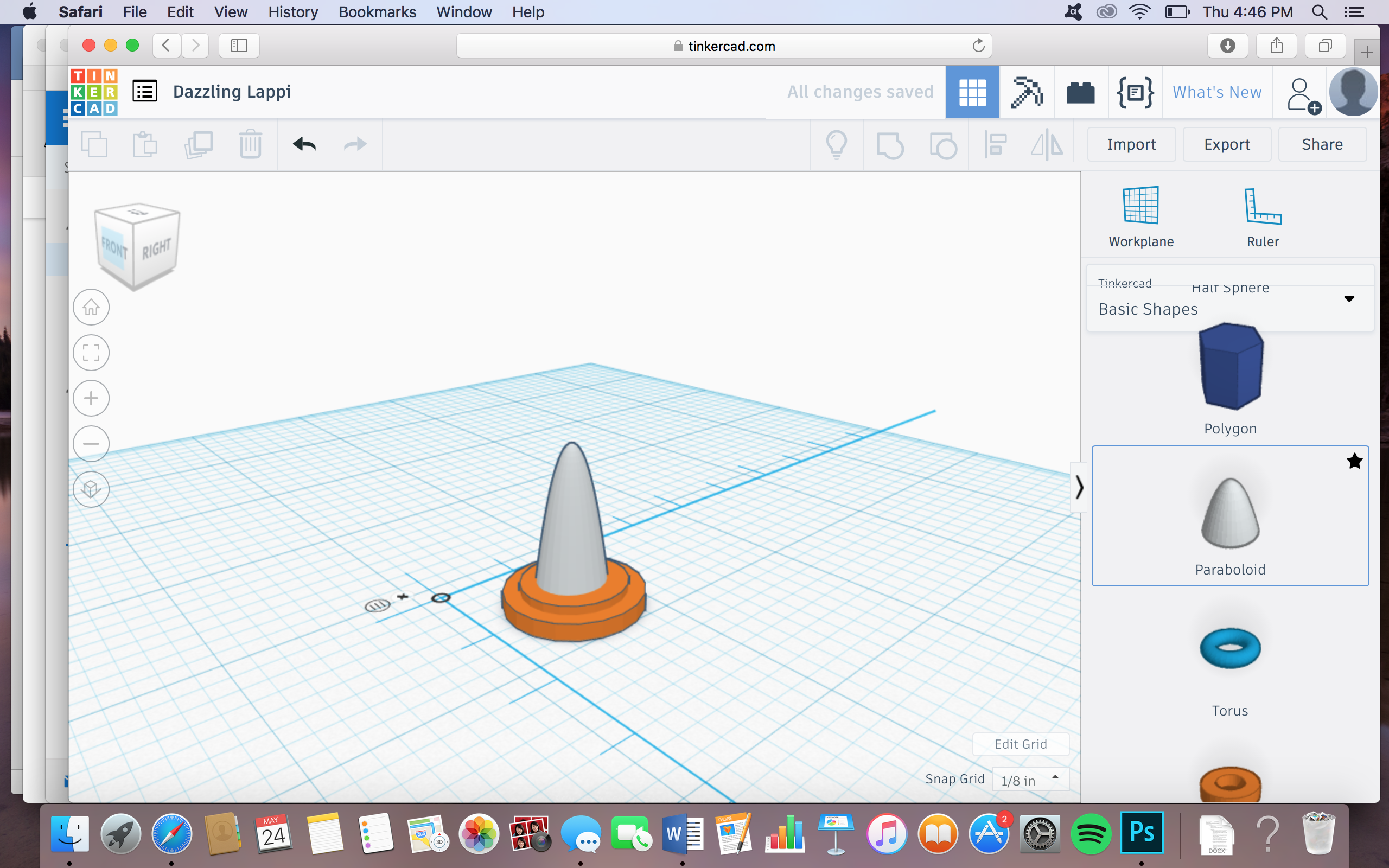
Task: Open Finder from the Dock
Action: pos(70,834)
